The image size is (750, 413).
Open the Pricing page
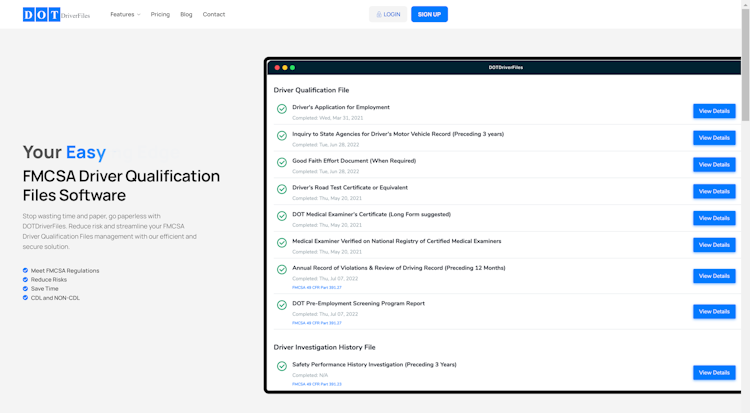(160, 14)
